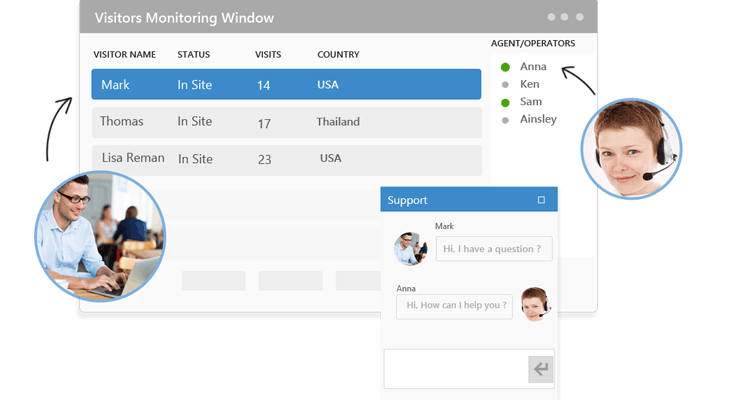Choose agent Anna from operators list
The height and width of the screenshot is (400, 733).
click(533, 67)
